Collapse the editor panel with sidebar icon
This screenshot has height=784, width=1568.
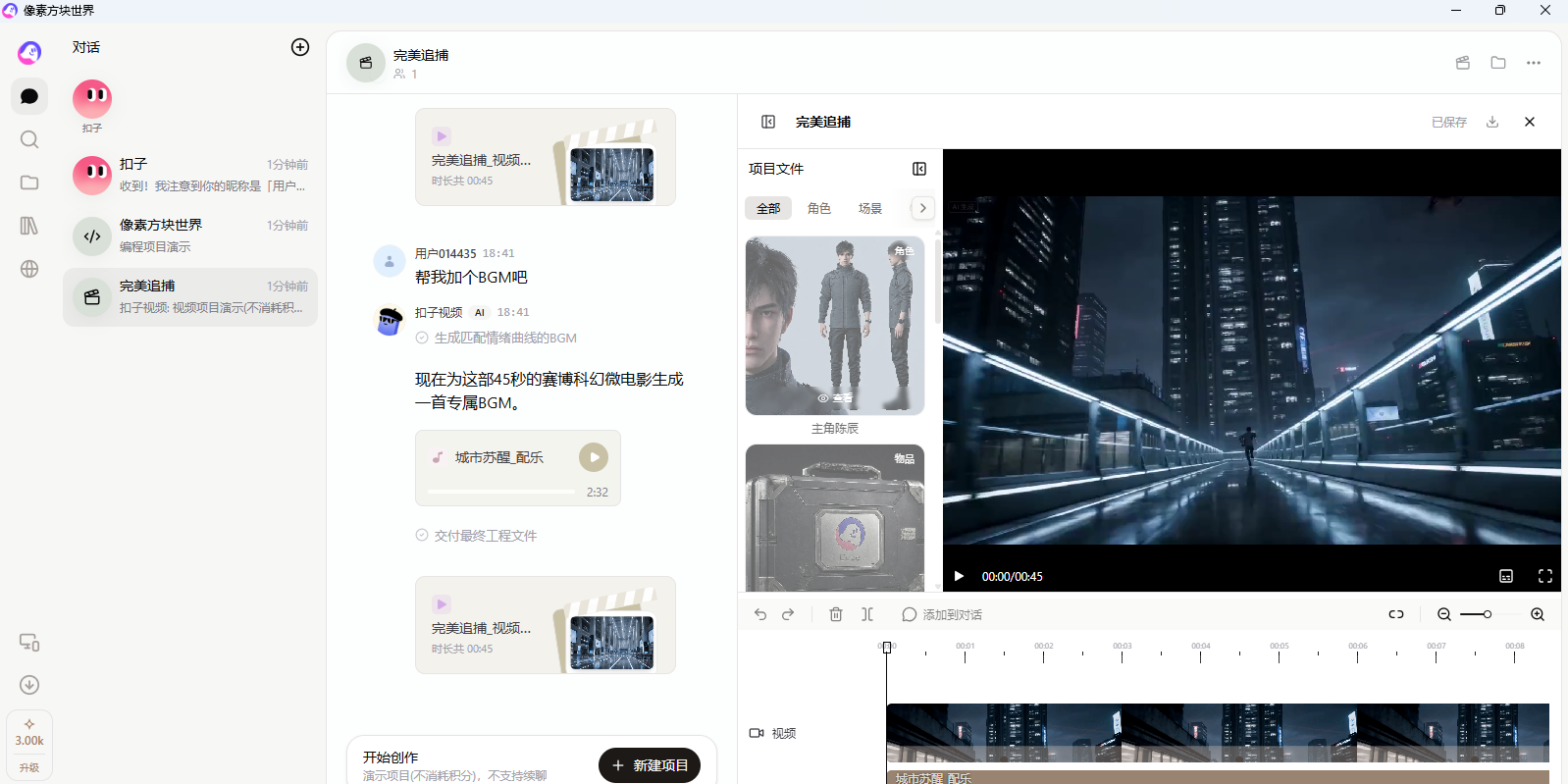768,122
